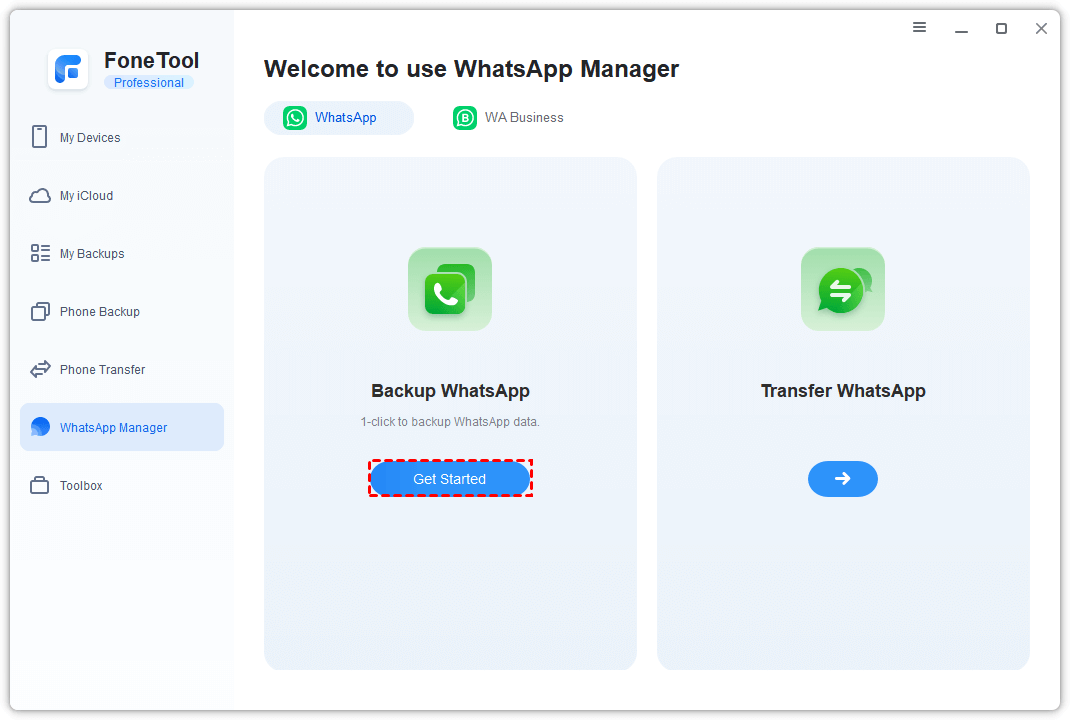Screen dimensions: 1070x720
Task: Open the hamburger menu in title bar
Action: pyautogui.click(x=920, y=28)
